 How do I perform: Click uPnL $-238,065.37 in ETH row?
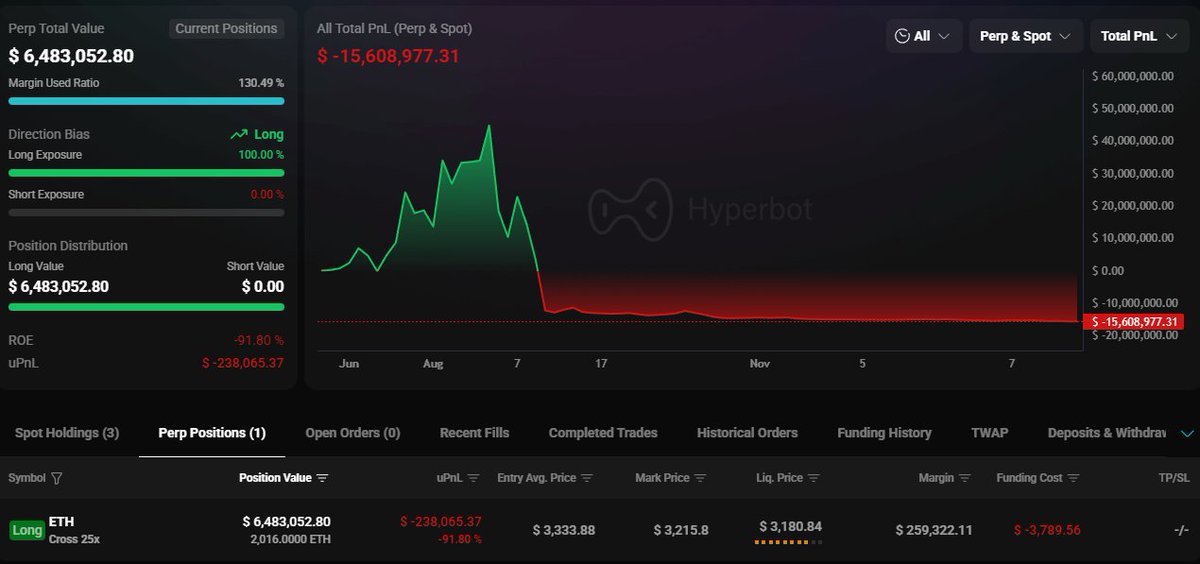441,522
